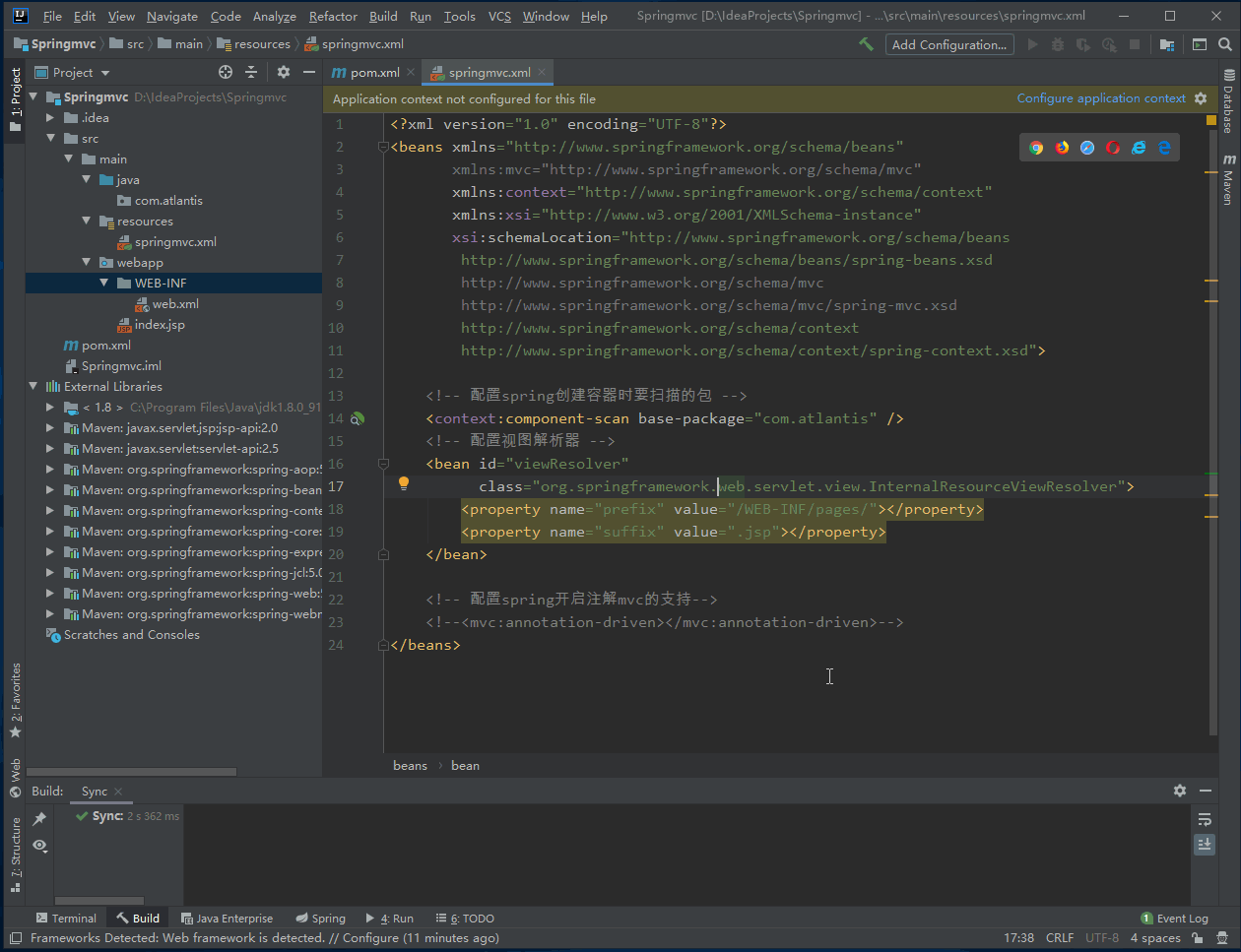1241x952 pixels.
Task: Open in Internet Explorer browser icon
Action: [x=1139, y=148]
